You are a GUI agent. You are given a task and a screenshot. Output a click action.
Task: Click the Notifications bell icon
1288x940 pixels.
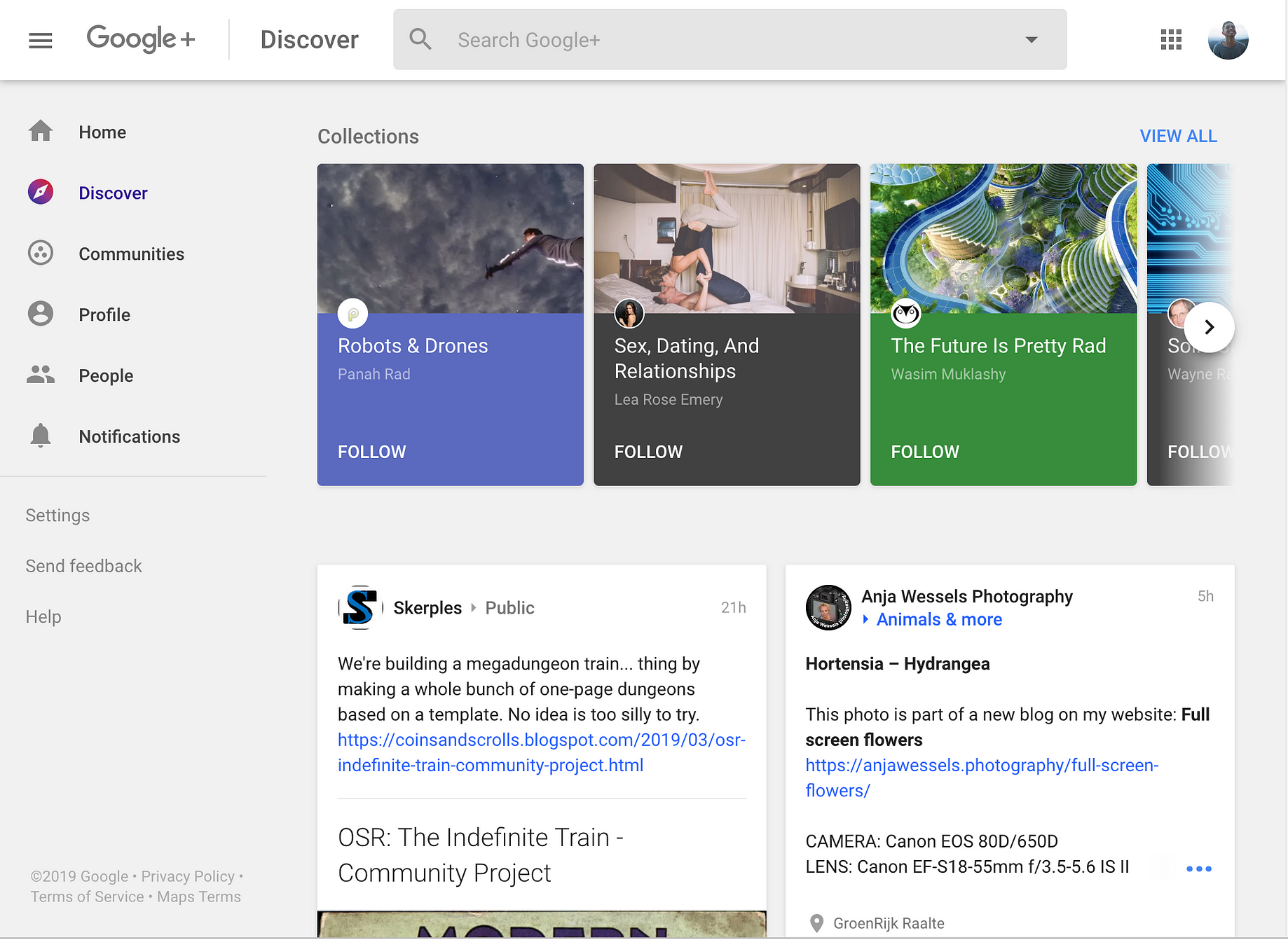coord(41,436)
